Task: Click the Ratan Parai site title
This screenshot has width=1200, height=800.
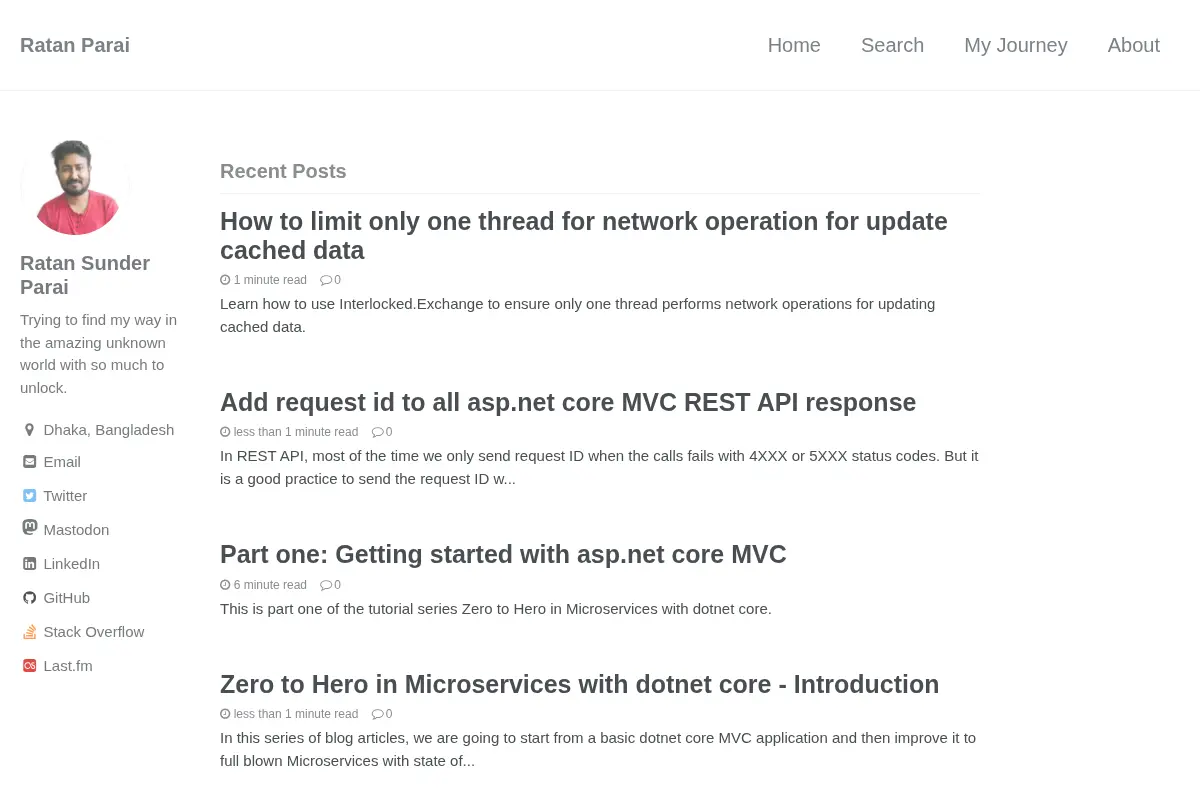Action: (75, 45)
